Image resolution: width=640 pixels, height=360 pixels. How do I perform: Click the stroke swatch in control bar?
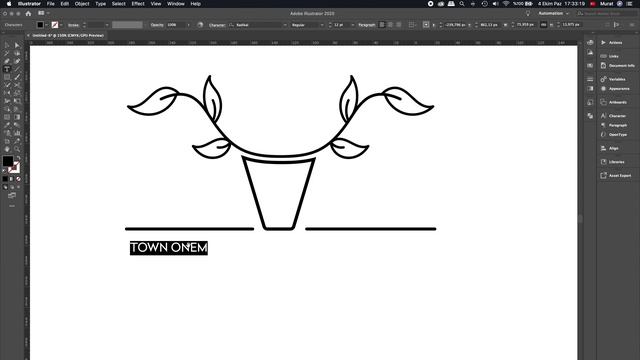click(x=55, y=25)
